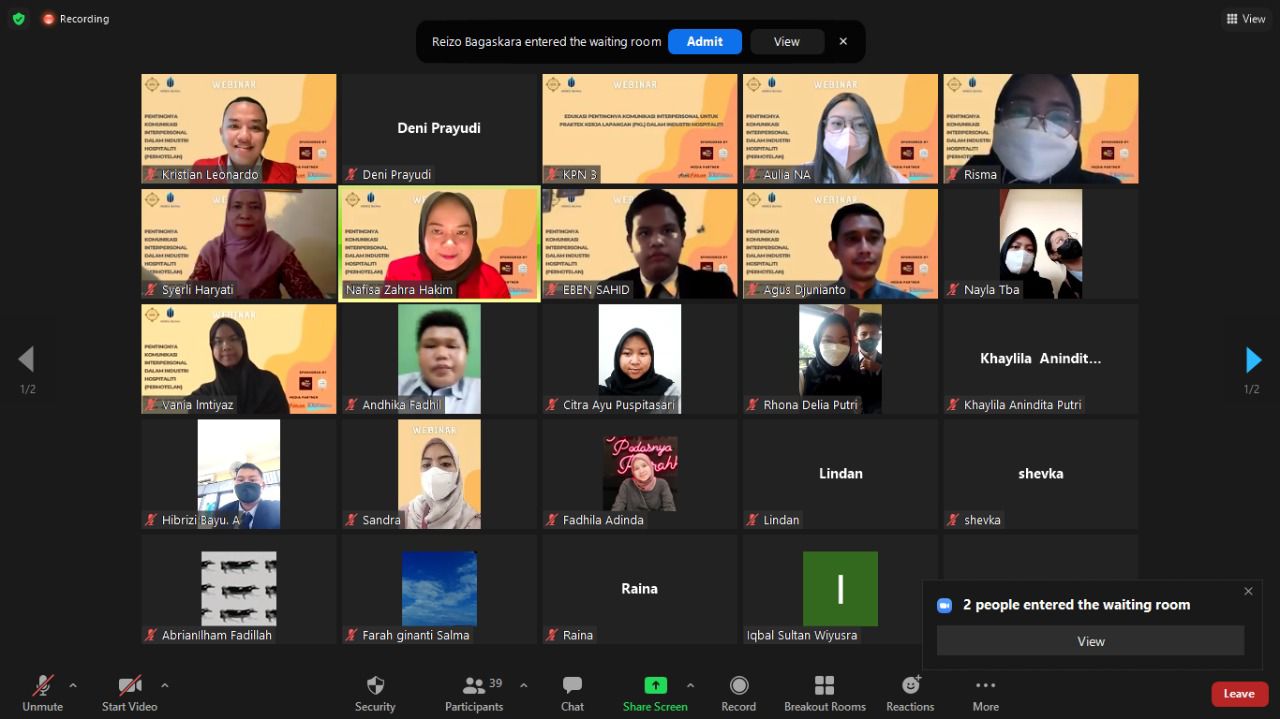This screenshot has height=719, width=1280.
Task: Expand Share Screen options arrow
Action: pos(690,685)
